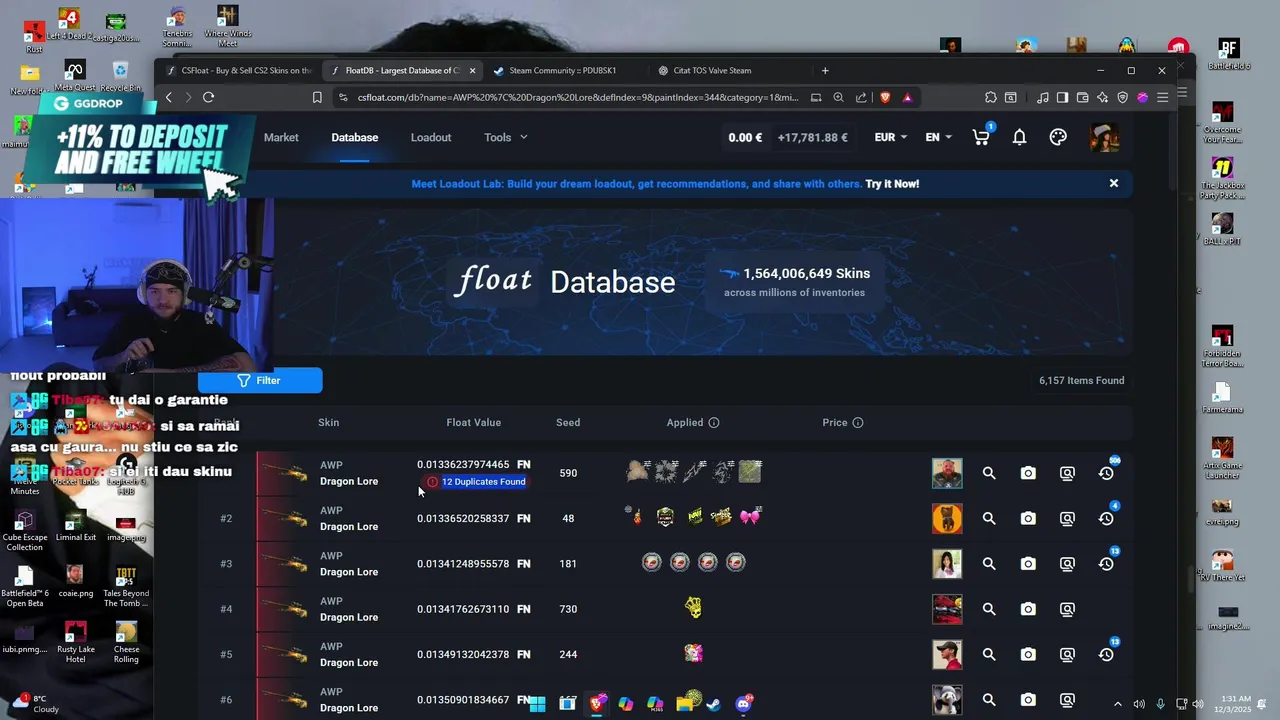Expand the Tools dropdown menu
The height and width of the screenshot is (720, 1280).
[505, 137]
